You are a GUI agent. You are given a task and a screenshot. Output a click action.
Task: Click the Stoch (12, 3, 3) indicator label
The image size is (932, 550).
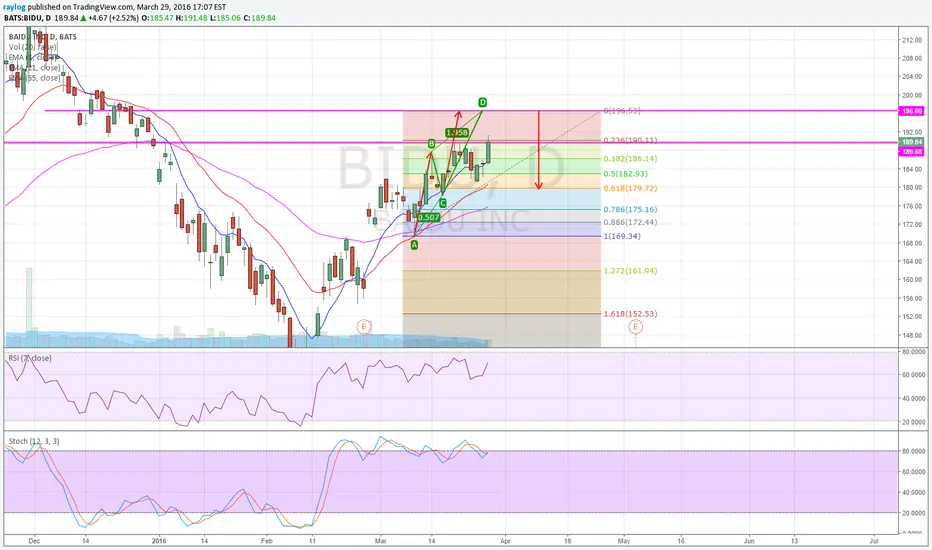tap(34, 441)
